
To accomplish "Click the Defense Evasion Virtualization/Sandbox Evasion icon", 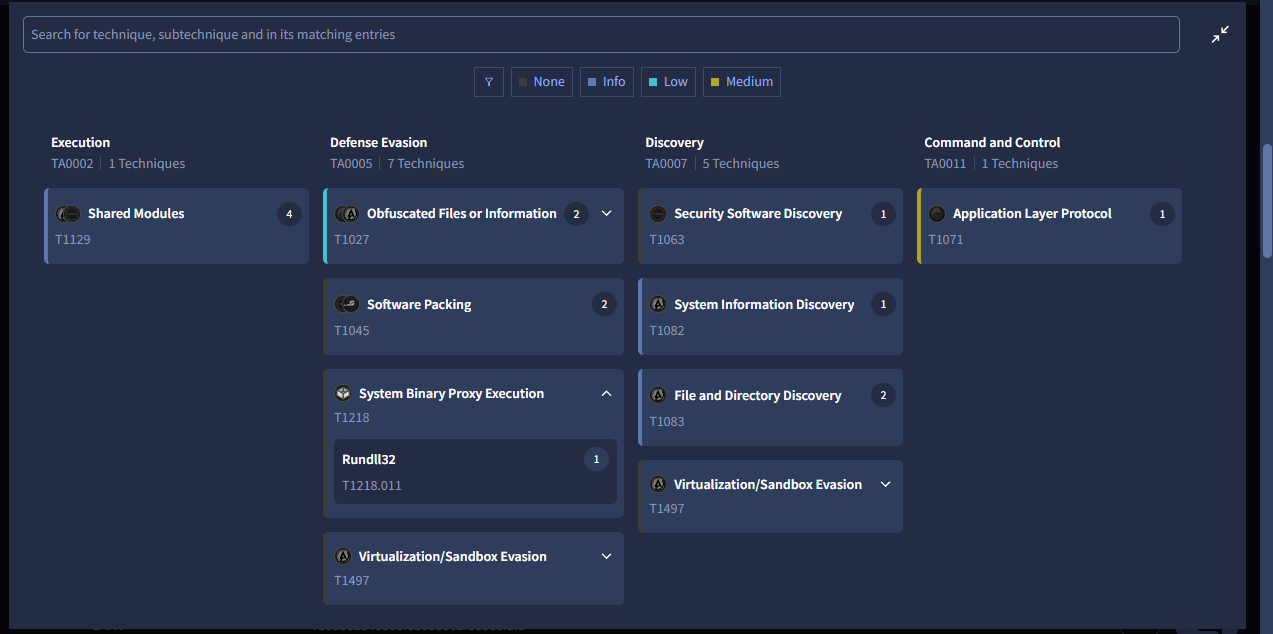I will [x=343, y=557].
